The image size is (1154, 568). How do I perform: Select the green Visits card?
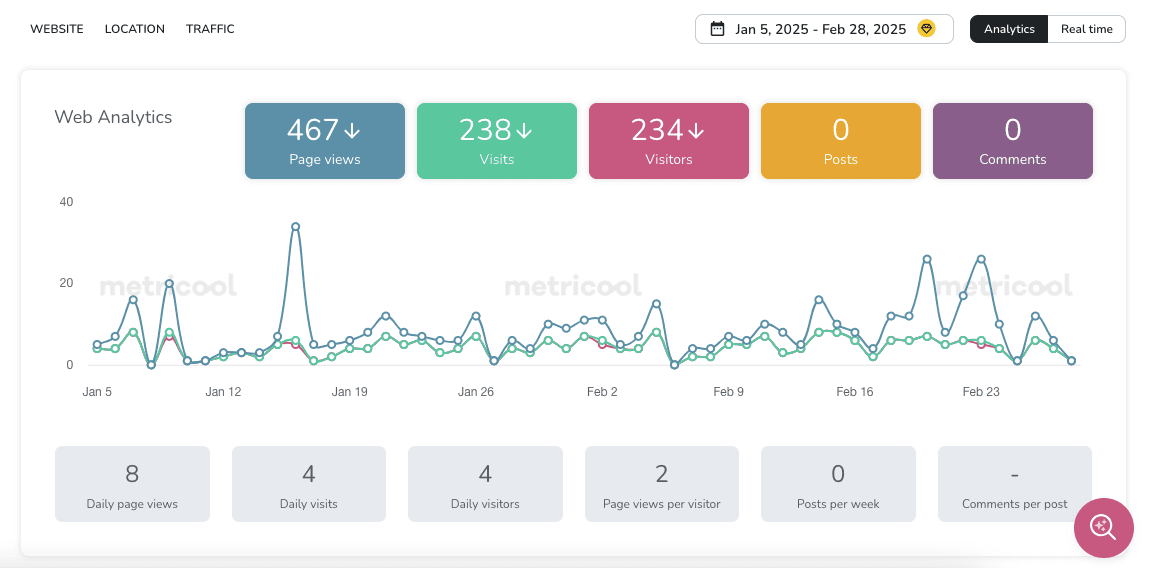pyautogui.click(x=497, y=141)
